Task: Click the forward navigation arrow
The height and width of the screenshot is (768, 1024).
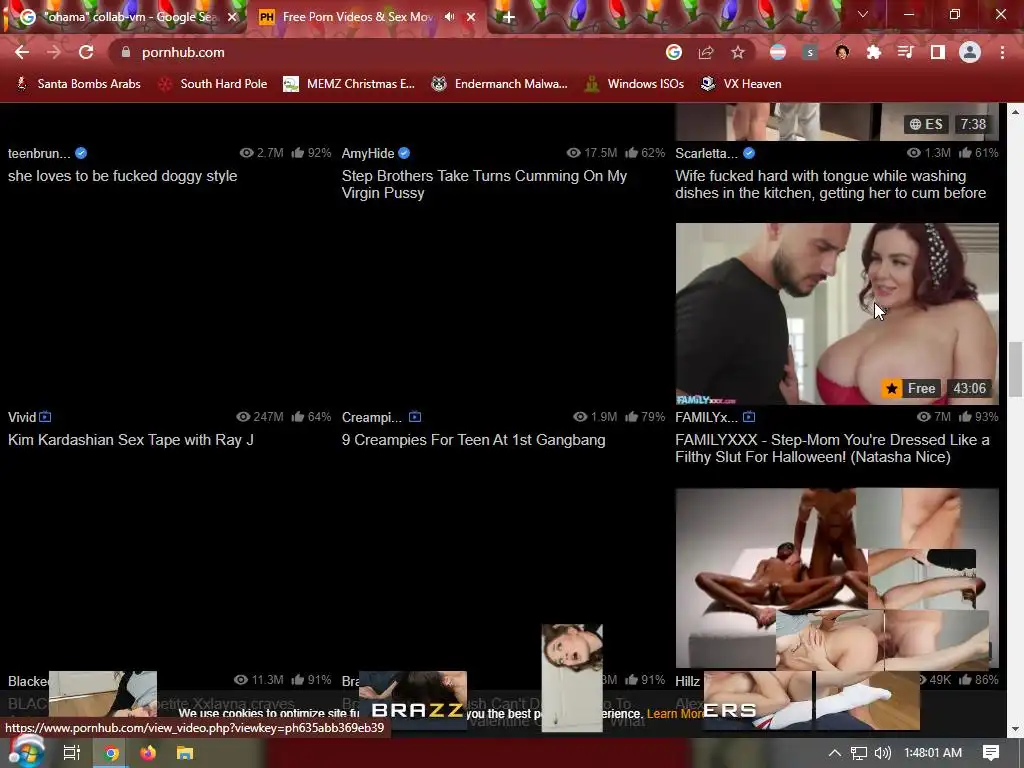Action: (x=54, y=52)
